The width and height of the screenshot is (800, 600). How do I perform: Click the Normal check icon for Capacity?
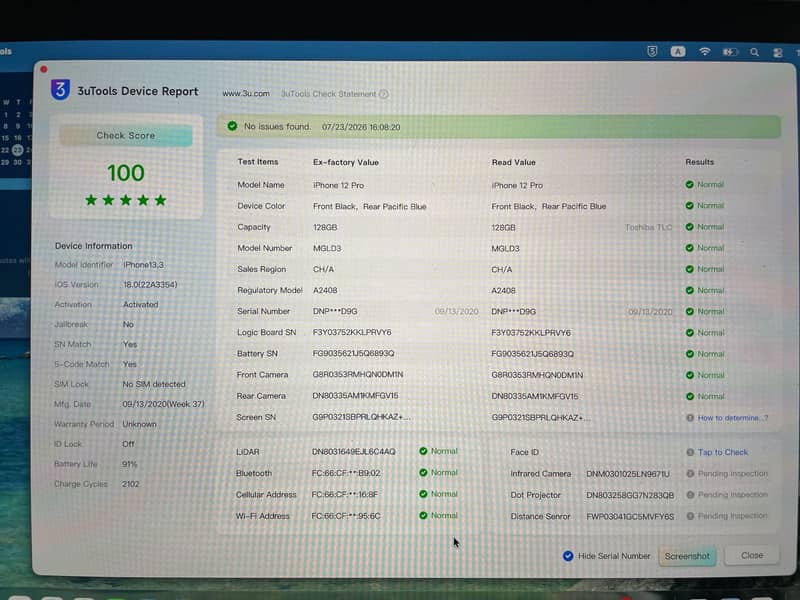pyautogui.click(x=689, y=227)
